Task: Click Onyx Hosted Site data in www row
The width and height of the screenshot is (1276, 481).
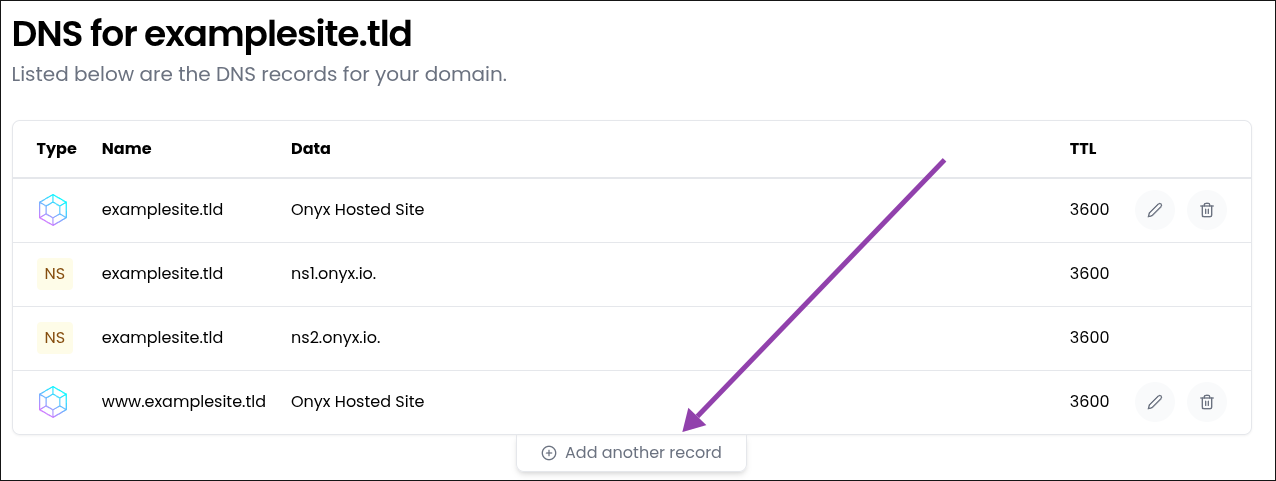Action: coord(357,402)
